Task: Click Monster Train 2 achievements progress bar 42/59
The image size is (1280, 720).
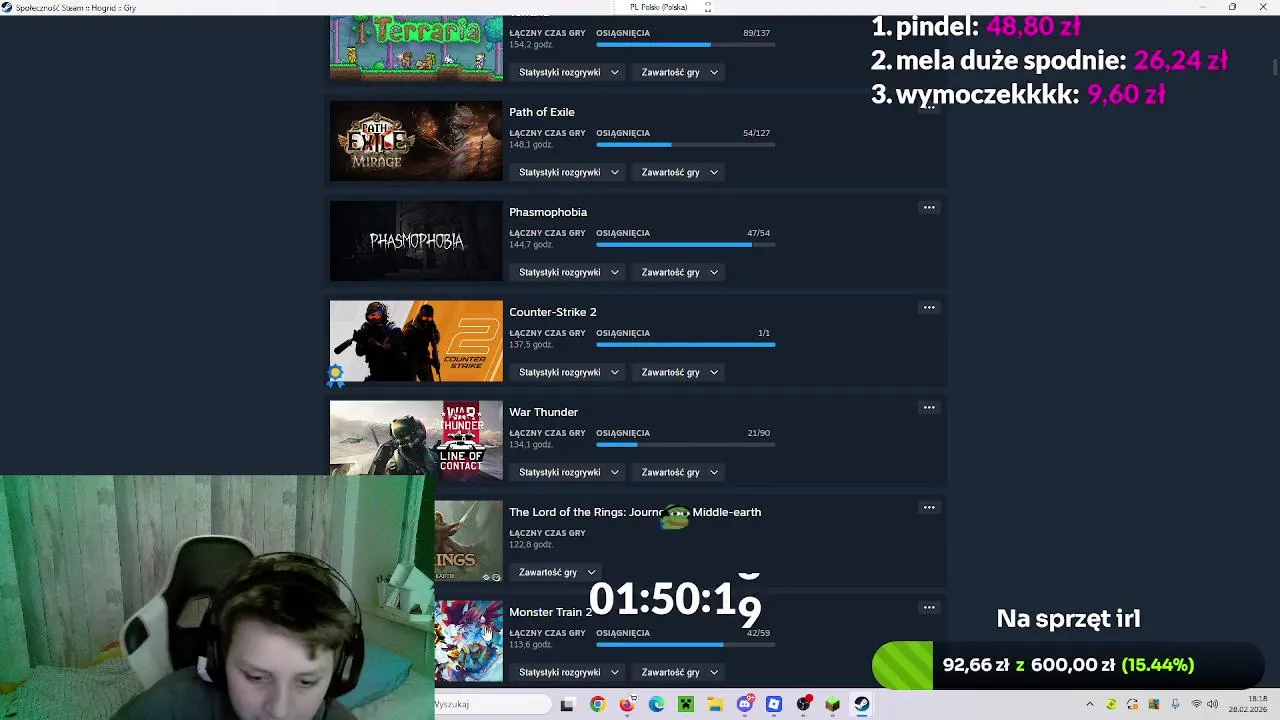Action: pyautogui.click(x=686, y=645)
